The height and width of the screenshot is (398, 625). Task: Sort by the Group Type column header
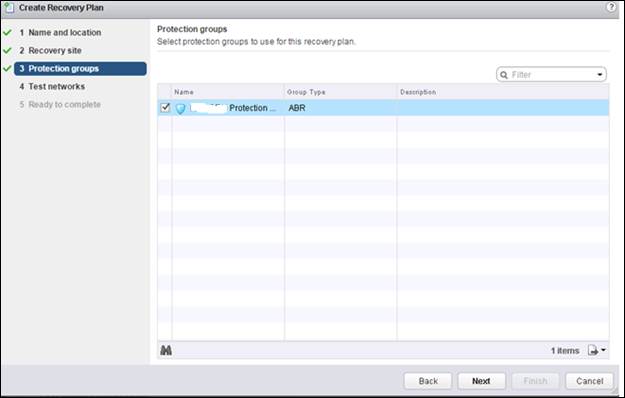click(x=341, y=92)
